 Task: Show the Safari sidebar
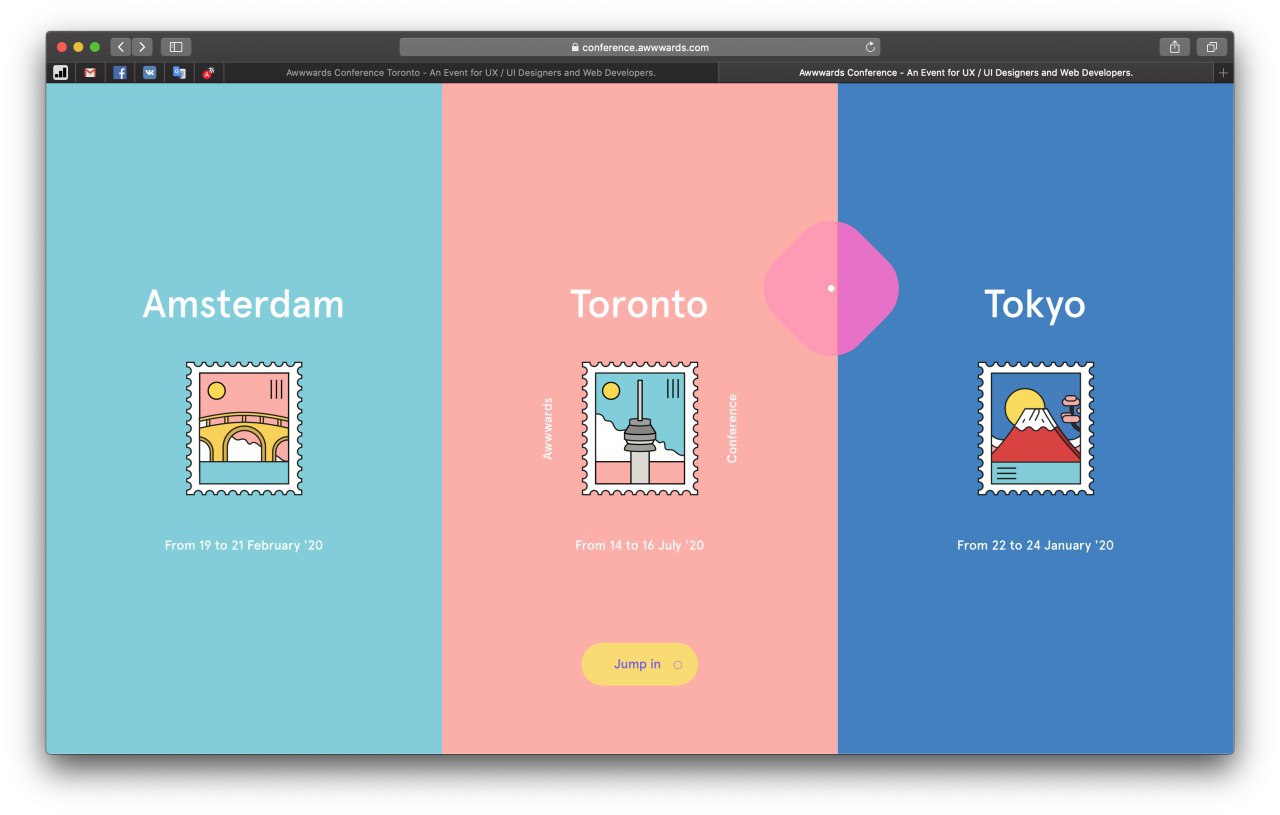point(176,47)
